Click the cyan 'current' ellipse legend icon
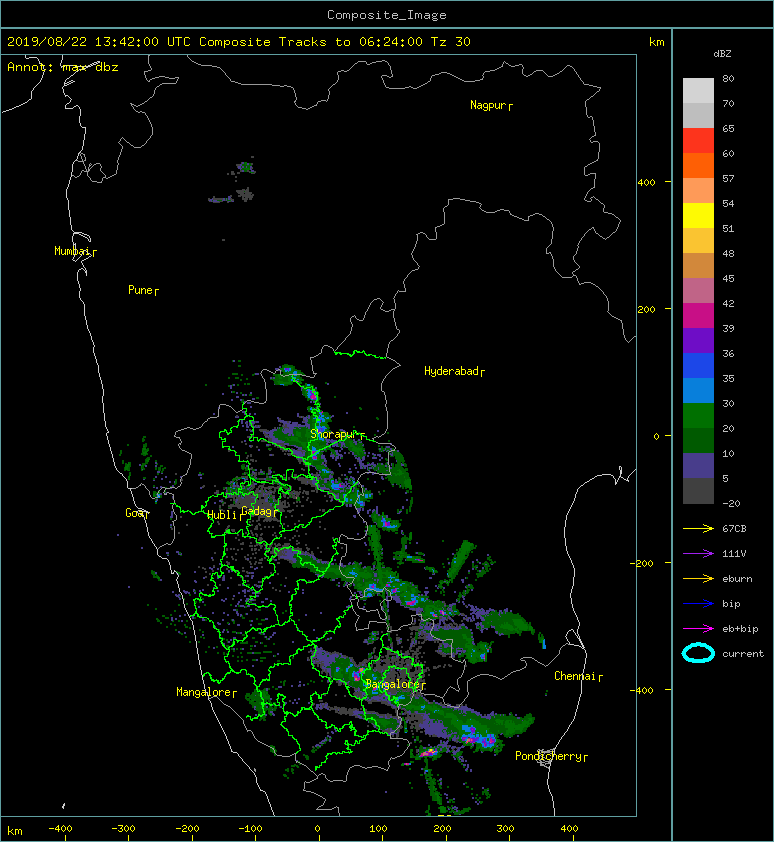 (x=698, y=653)
